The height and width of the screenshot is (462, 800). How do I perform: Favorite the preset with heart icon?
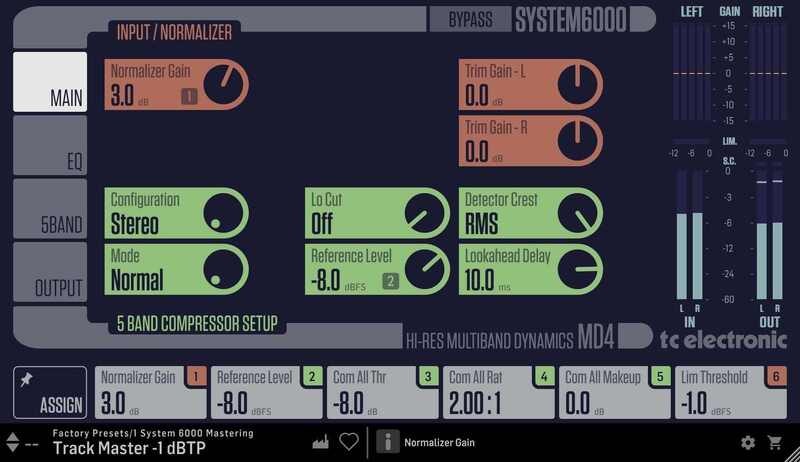click(x=348, y=441)
